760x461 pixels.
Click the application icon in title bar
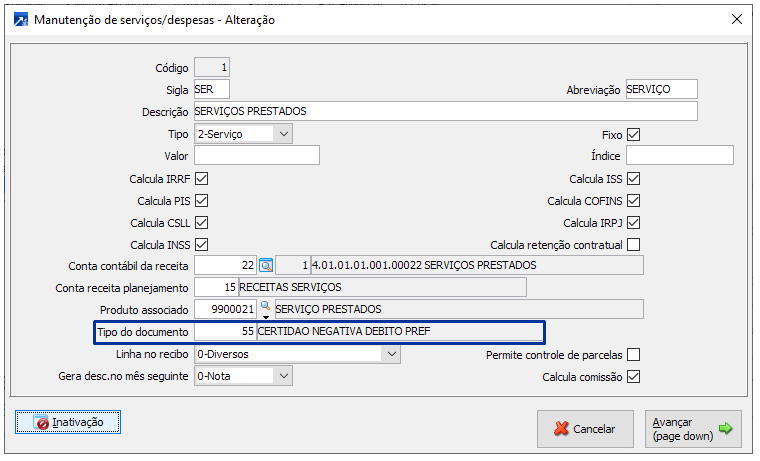click(18, 19)
